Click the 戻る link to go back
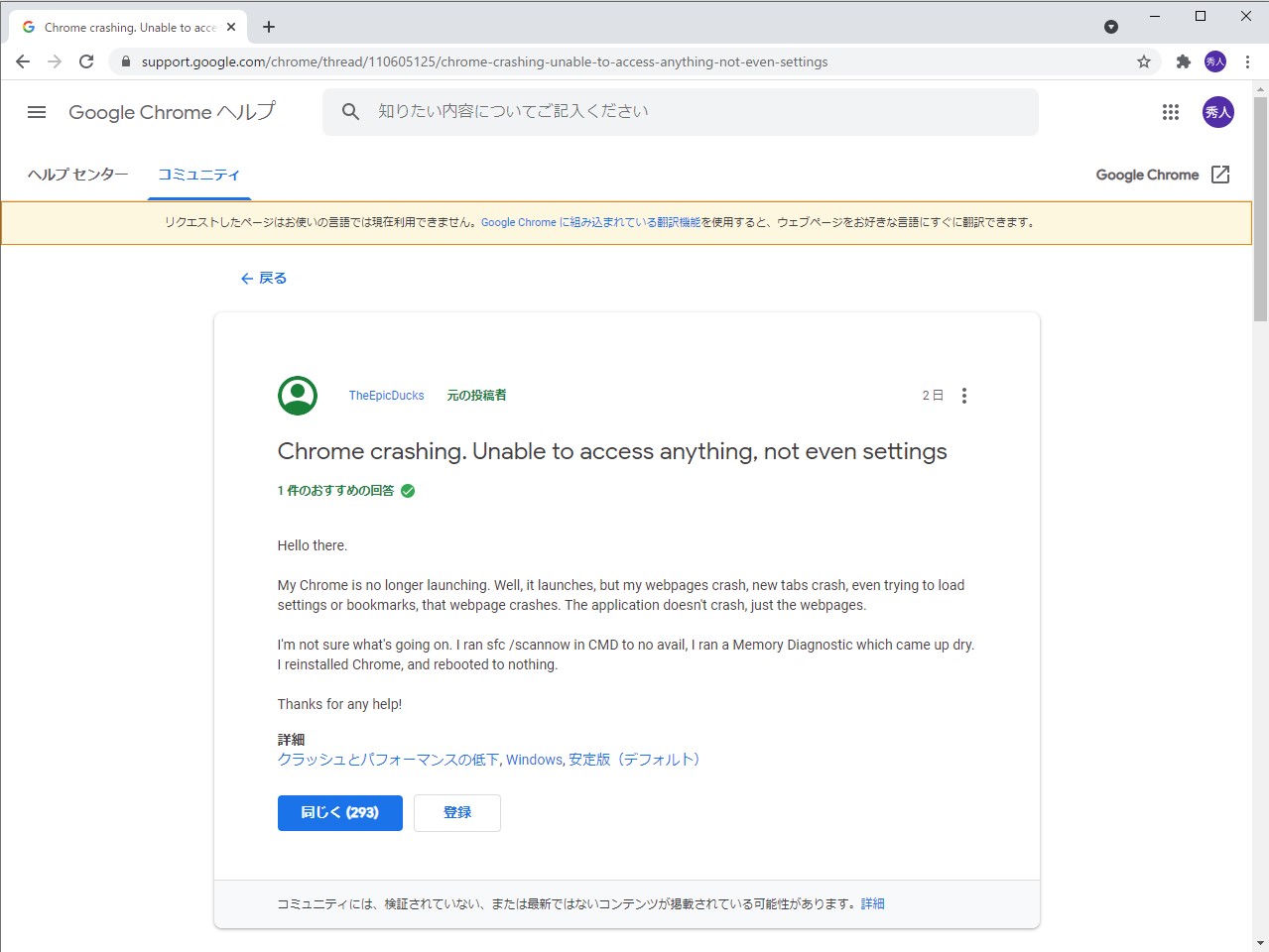The height and width of the screenshot is (952, 1269). point(263,278)
